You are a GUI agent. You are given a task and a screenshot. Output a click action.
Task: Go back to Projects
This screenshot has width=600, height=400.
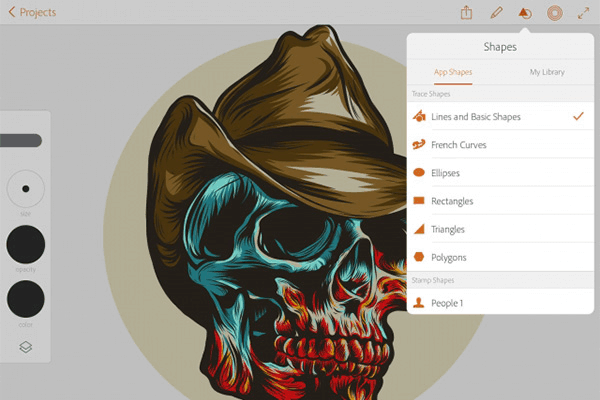(x=32, y=12)
